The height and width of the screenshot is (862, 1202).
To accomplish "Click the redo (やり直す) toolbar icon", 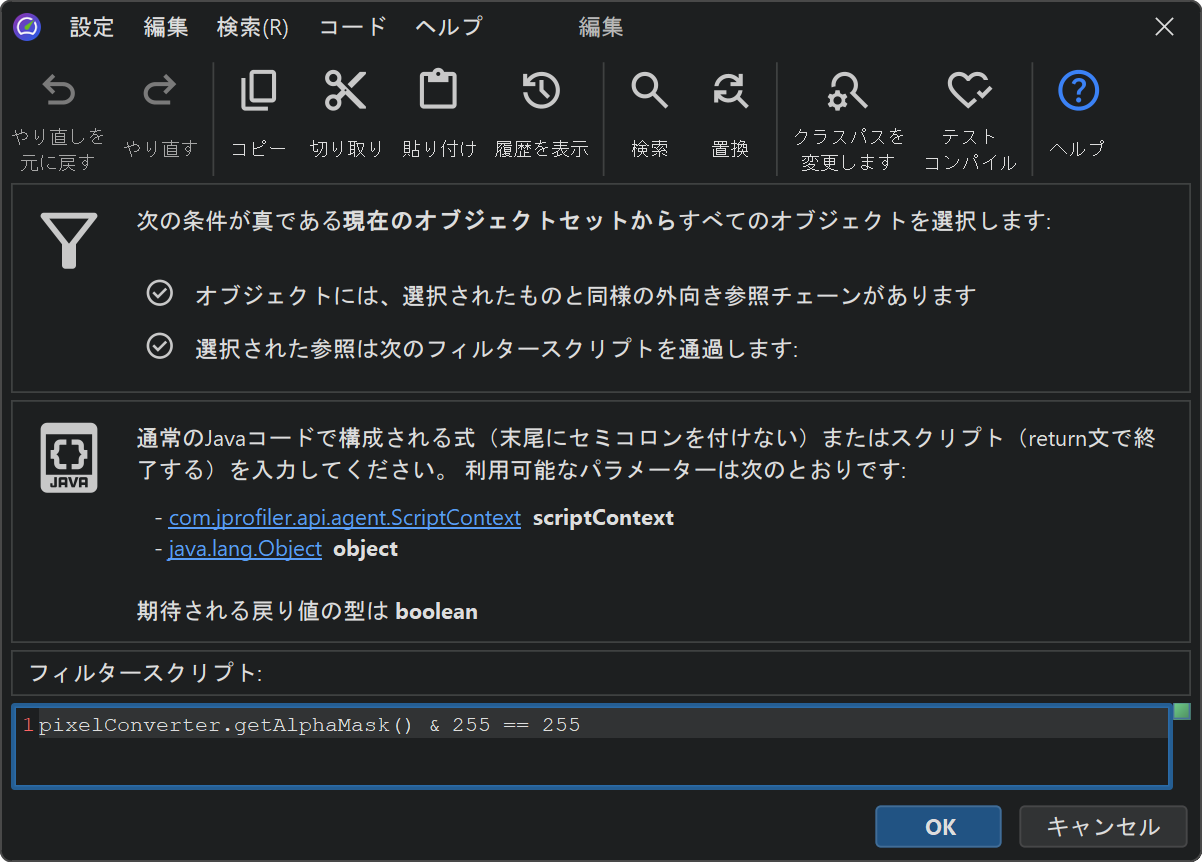I will coord(160,92).
